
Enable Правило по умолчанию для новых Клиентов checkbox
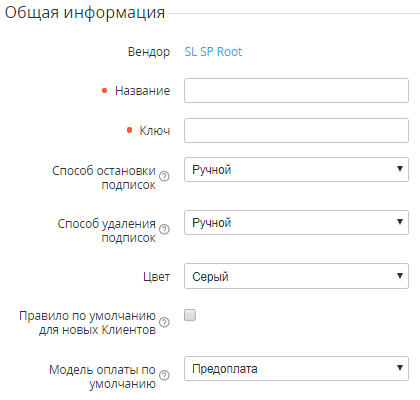click(x=190, y=315)
